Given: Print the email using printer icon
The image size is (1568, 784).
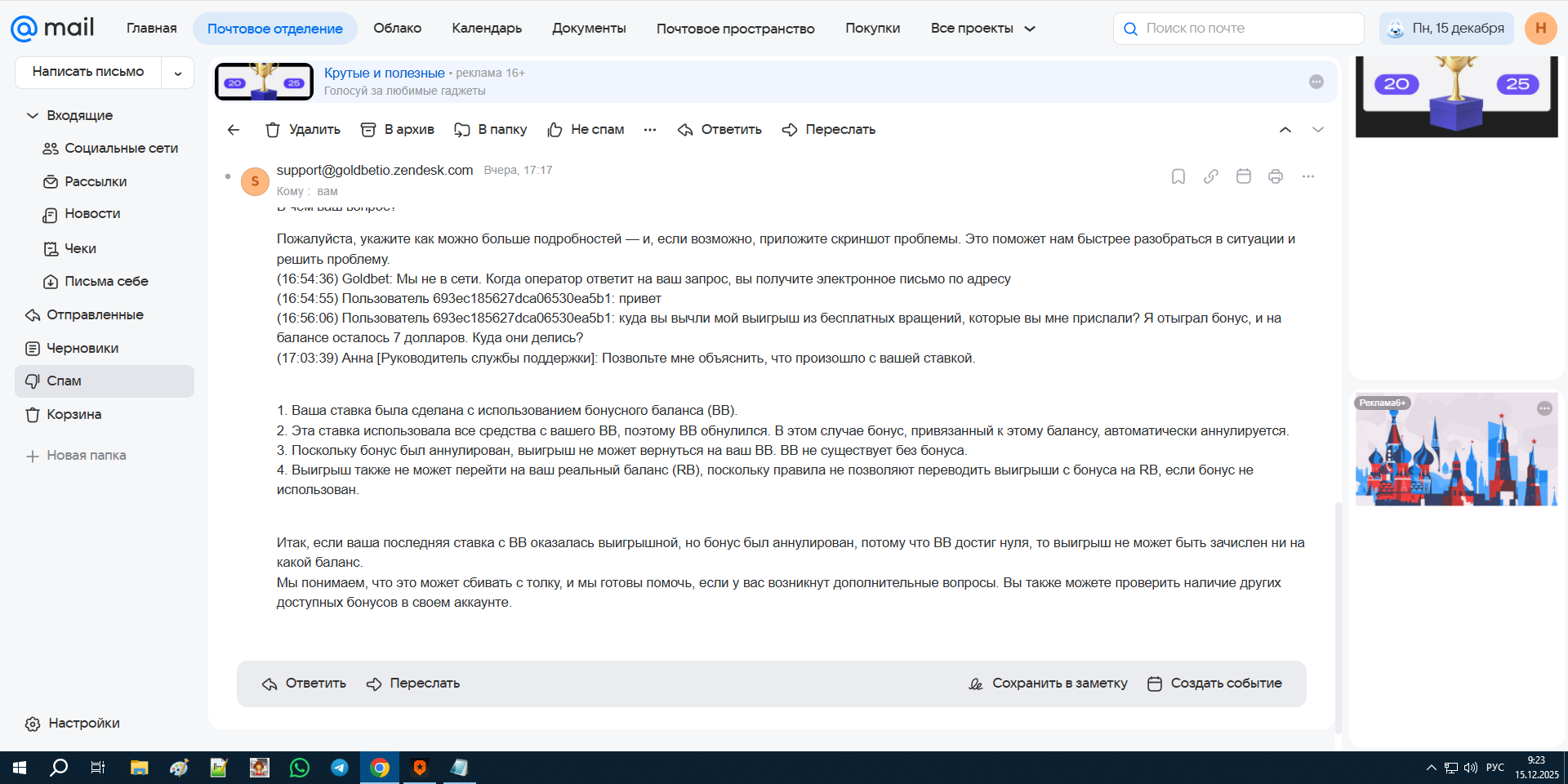Looking at the screenshot, I should pos(1276,176).
